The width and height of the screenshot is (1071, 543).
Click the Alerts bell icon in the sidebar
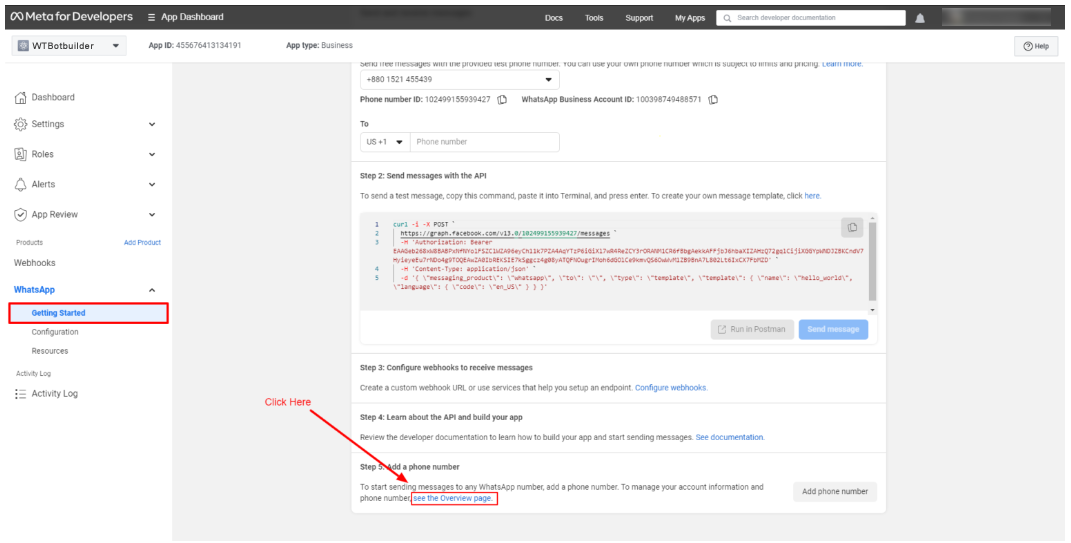20,184
